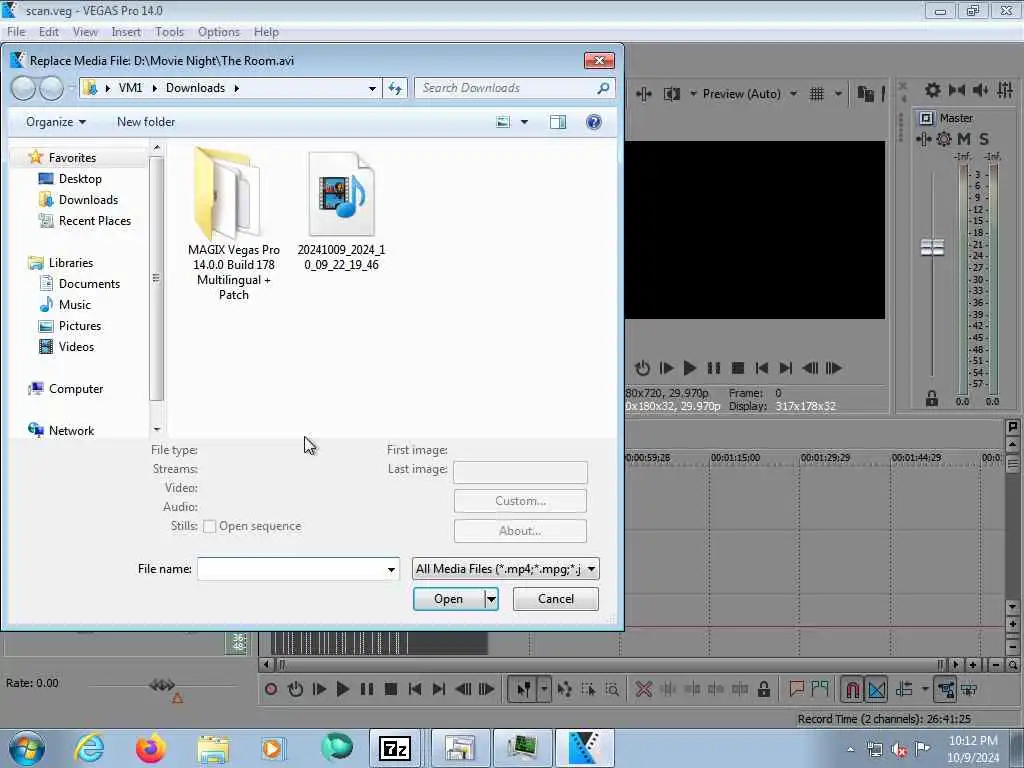This screenshot has height=768, width=1024.
Task: Toggle Automatic Crossfades button
Action: [876, 689]
